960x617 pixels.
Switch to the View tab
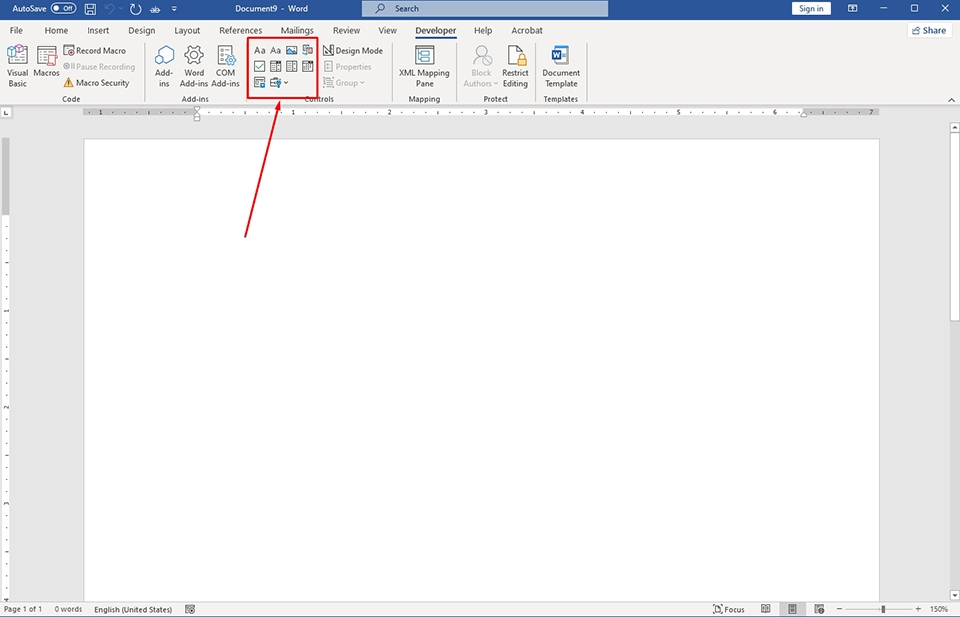tap(388, 30)
